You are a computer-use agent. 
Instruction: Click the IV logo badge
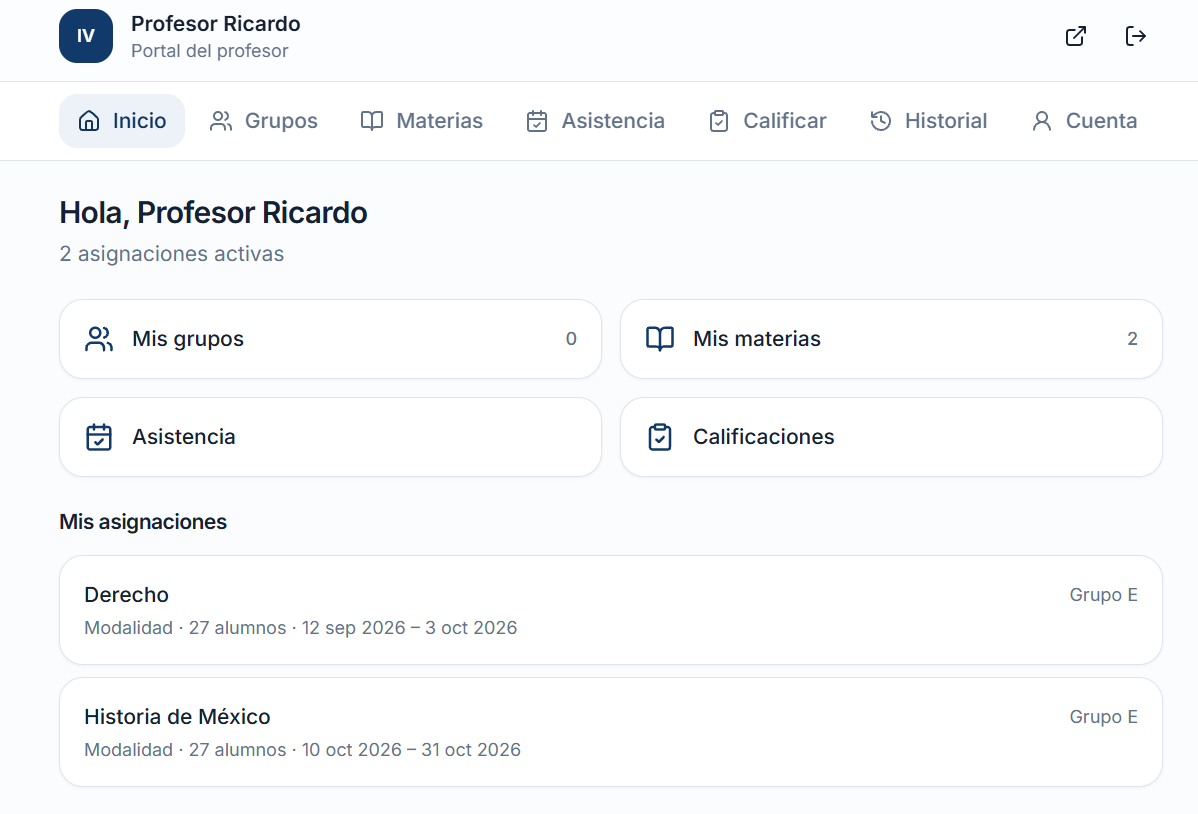86,36
